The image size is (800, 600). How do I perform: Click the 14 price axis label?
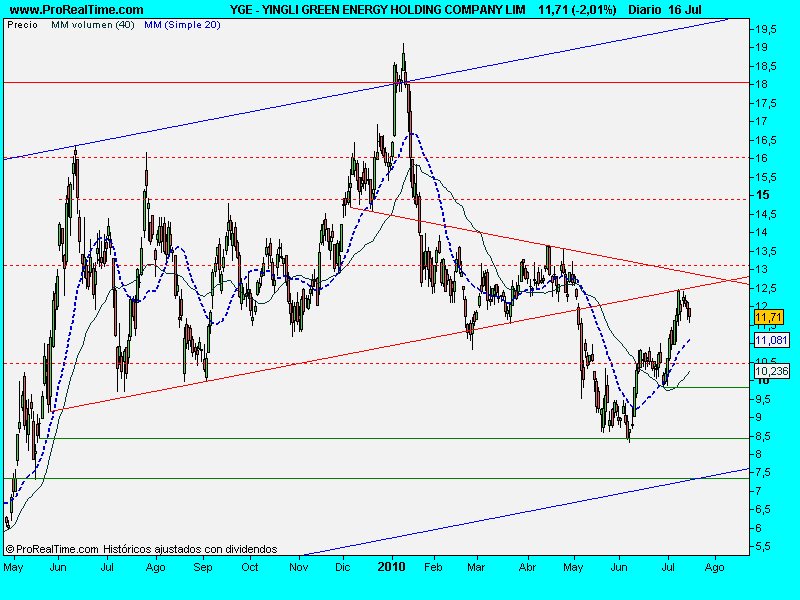coord(761,232)
